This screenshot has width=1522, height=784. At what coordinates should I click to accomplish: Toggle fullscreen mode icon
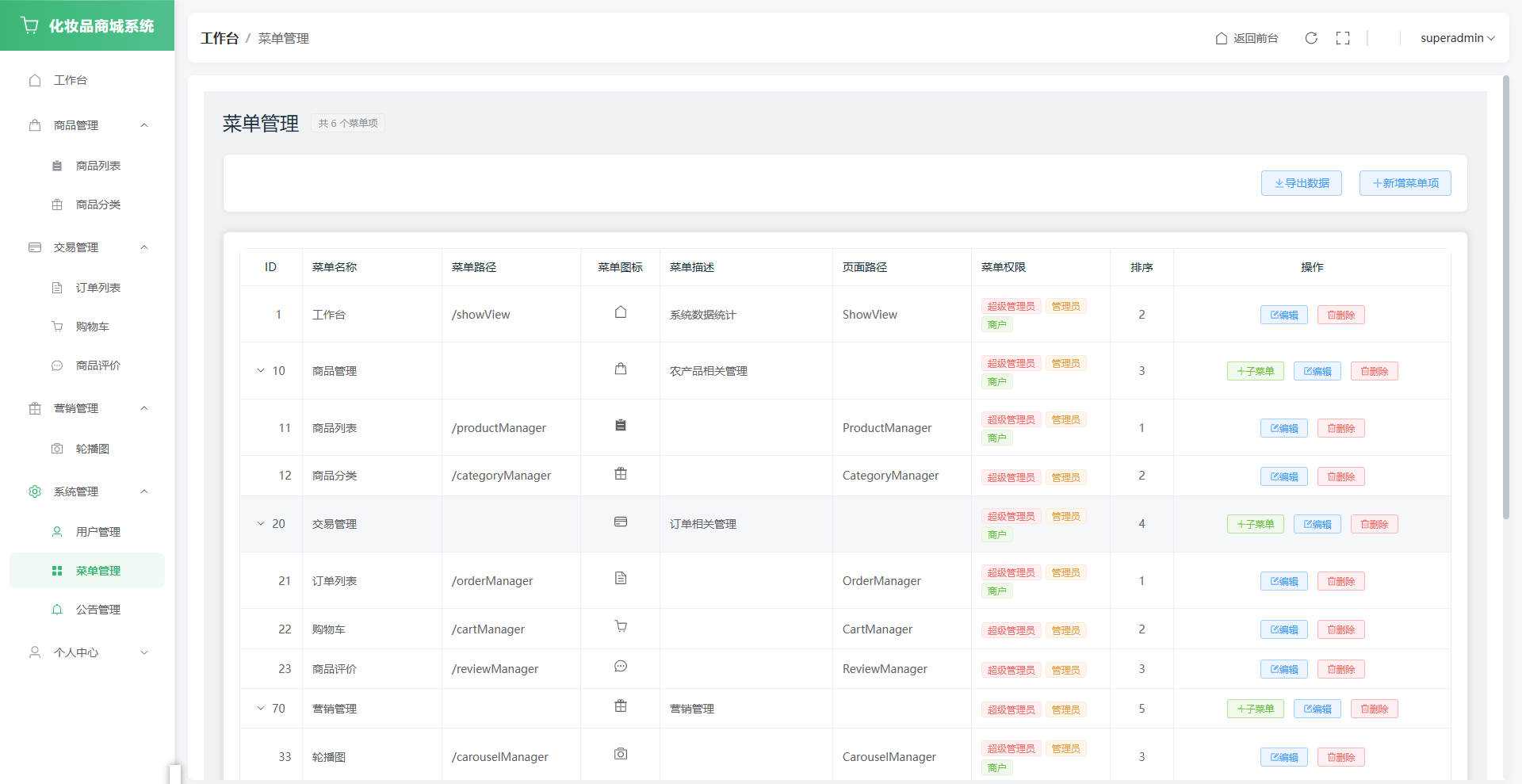pos(1343,38)
